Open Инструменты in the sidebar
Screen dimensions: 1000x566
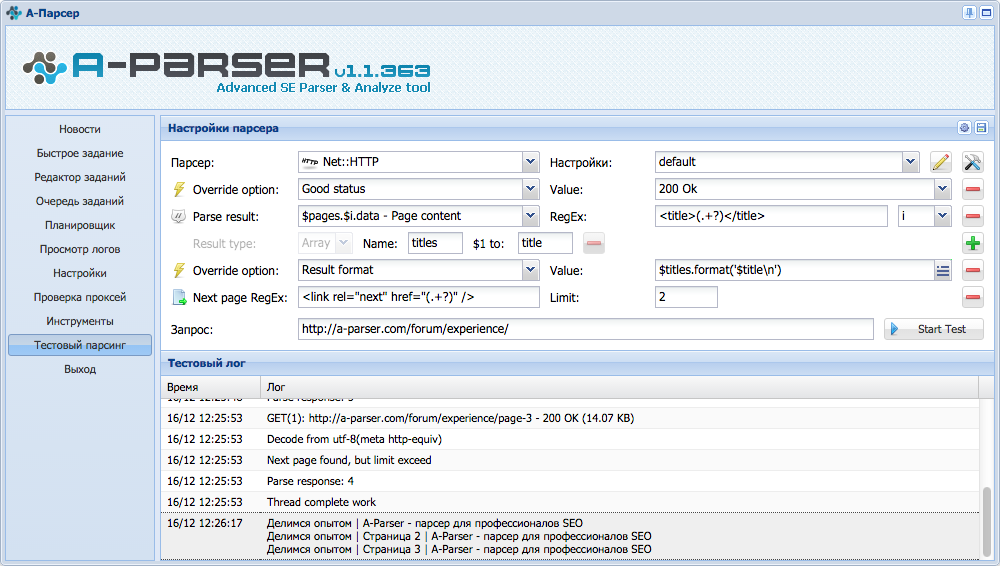click(80, 321)
